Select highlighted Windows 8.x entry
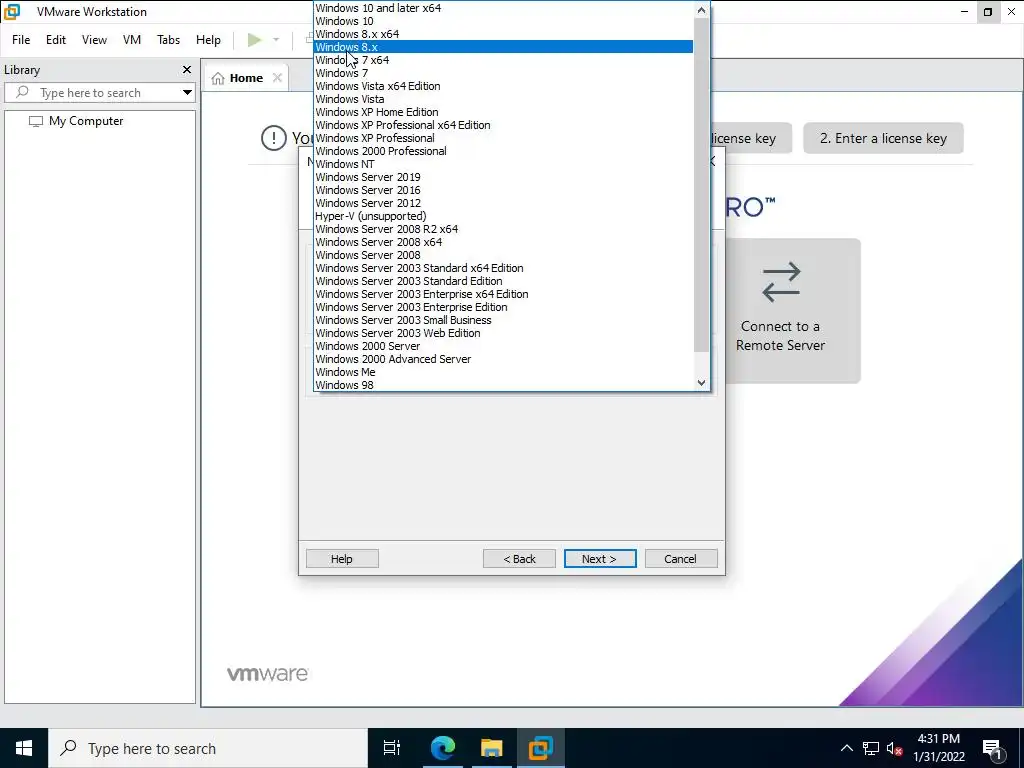Viewport: 1024px width, 768px height. pos(504,47)
